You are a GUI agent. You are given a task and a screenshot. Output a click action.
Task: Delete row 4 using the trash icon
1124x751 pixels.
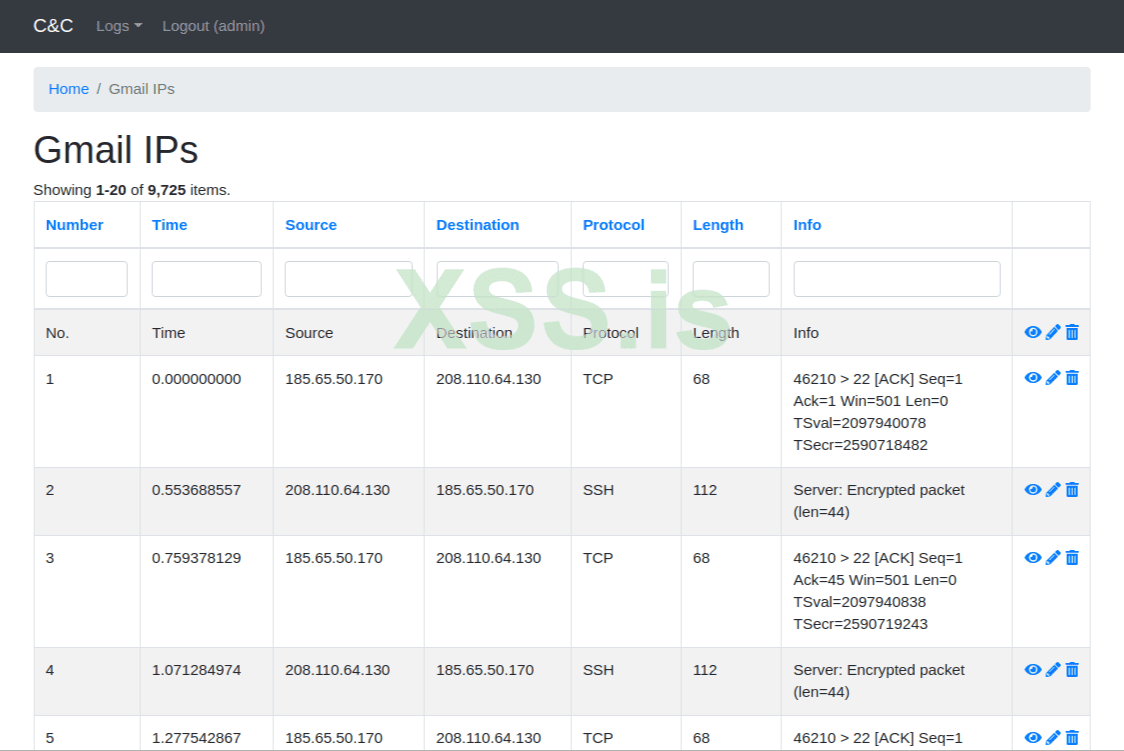1072,669
